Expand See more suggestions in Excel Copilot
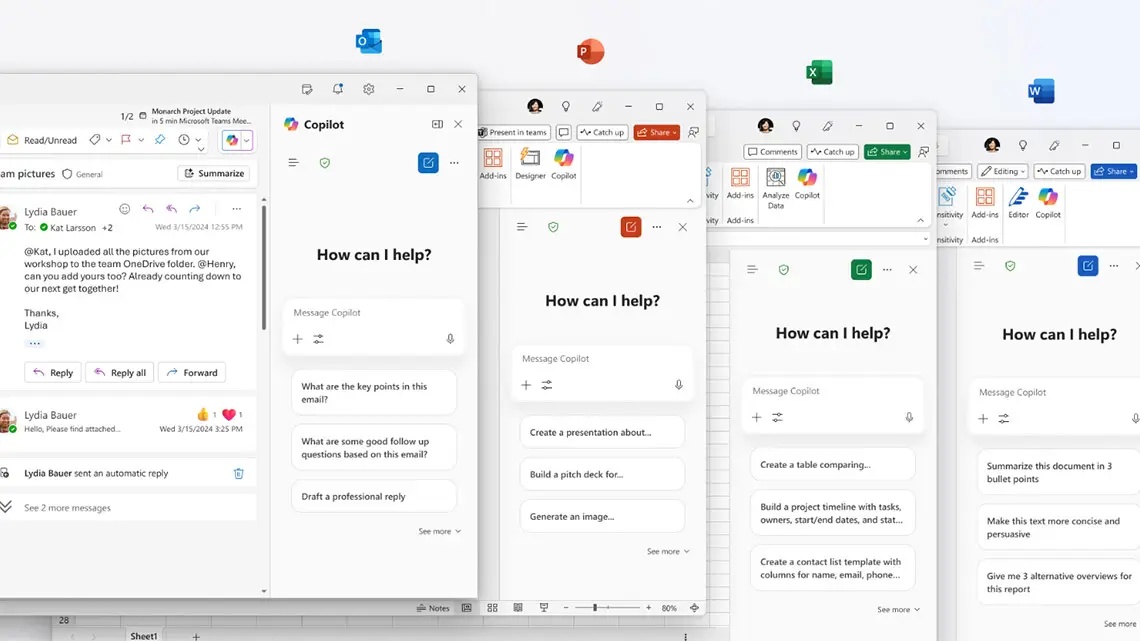The width and height of the screenshot is (1140, 641). coord(898,610)
